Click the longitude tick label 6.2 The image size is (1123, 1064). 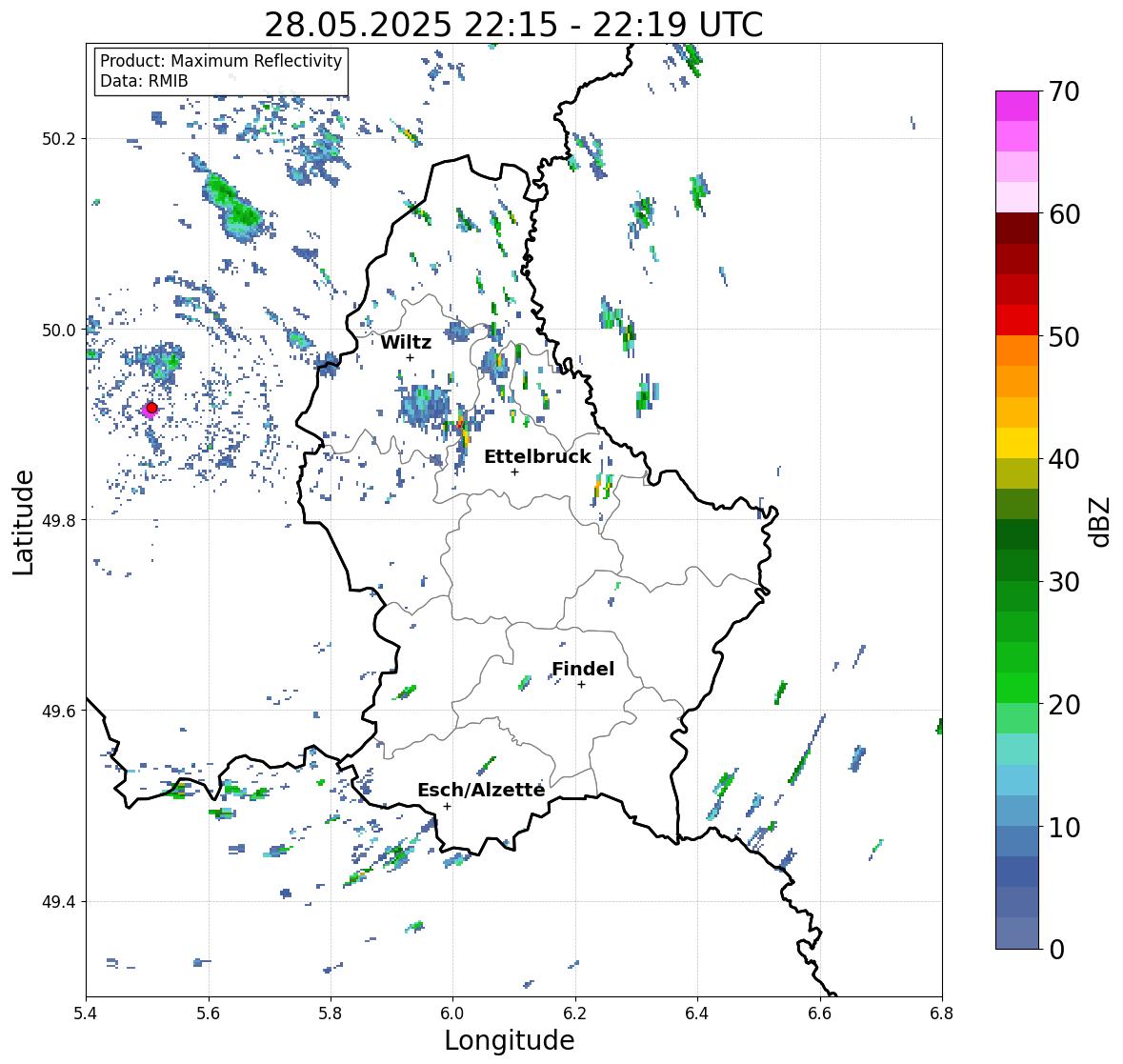575,1013
